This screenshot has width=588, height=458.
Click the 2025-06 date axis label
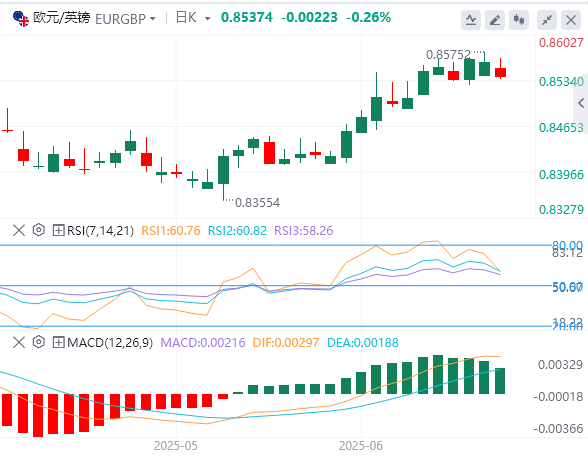click(361, 446)
